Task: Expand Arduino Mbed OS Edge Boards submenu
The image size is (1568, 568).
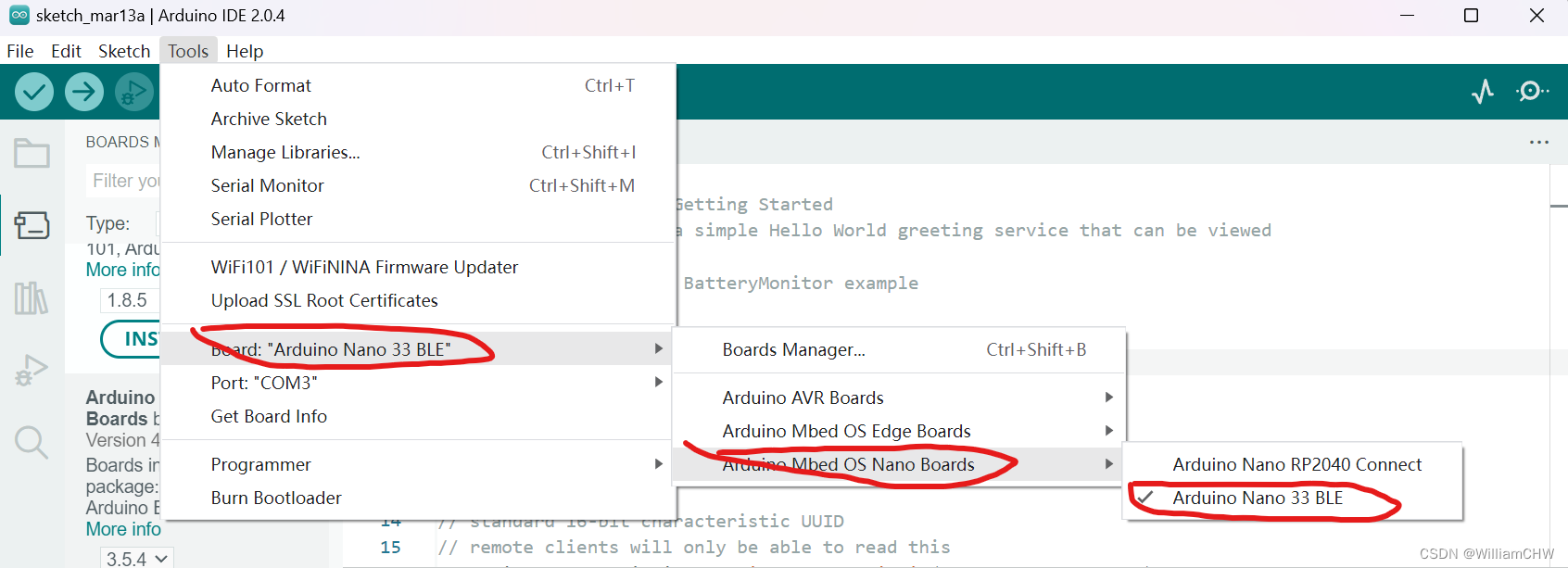Action: click(899, 431)
